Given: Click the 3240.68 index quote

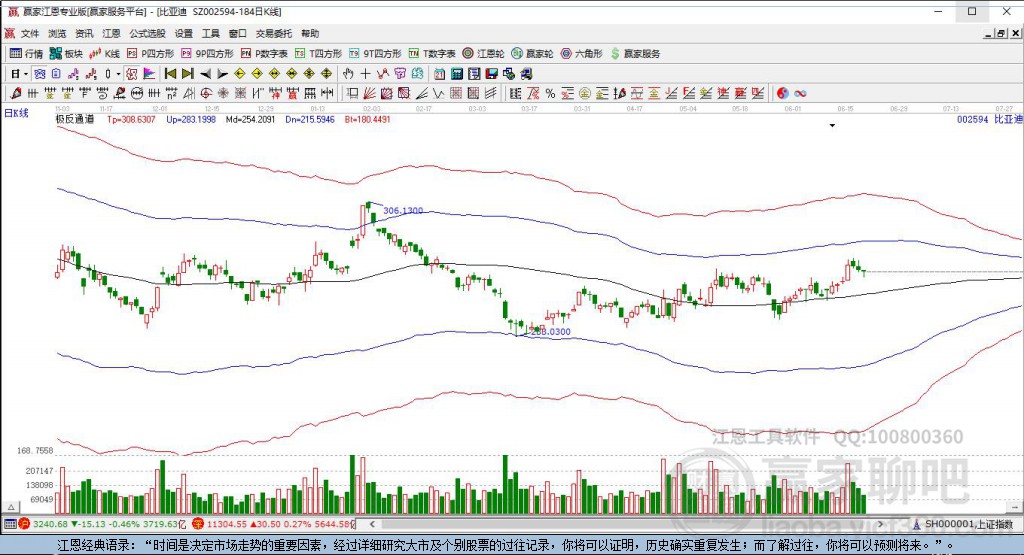Looking at the screenshot, I should coord(50,524).
